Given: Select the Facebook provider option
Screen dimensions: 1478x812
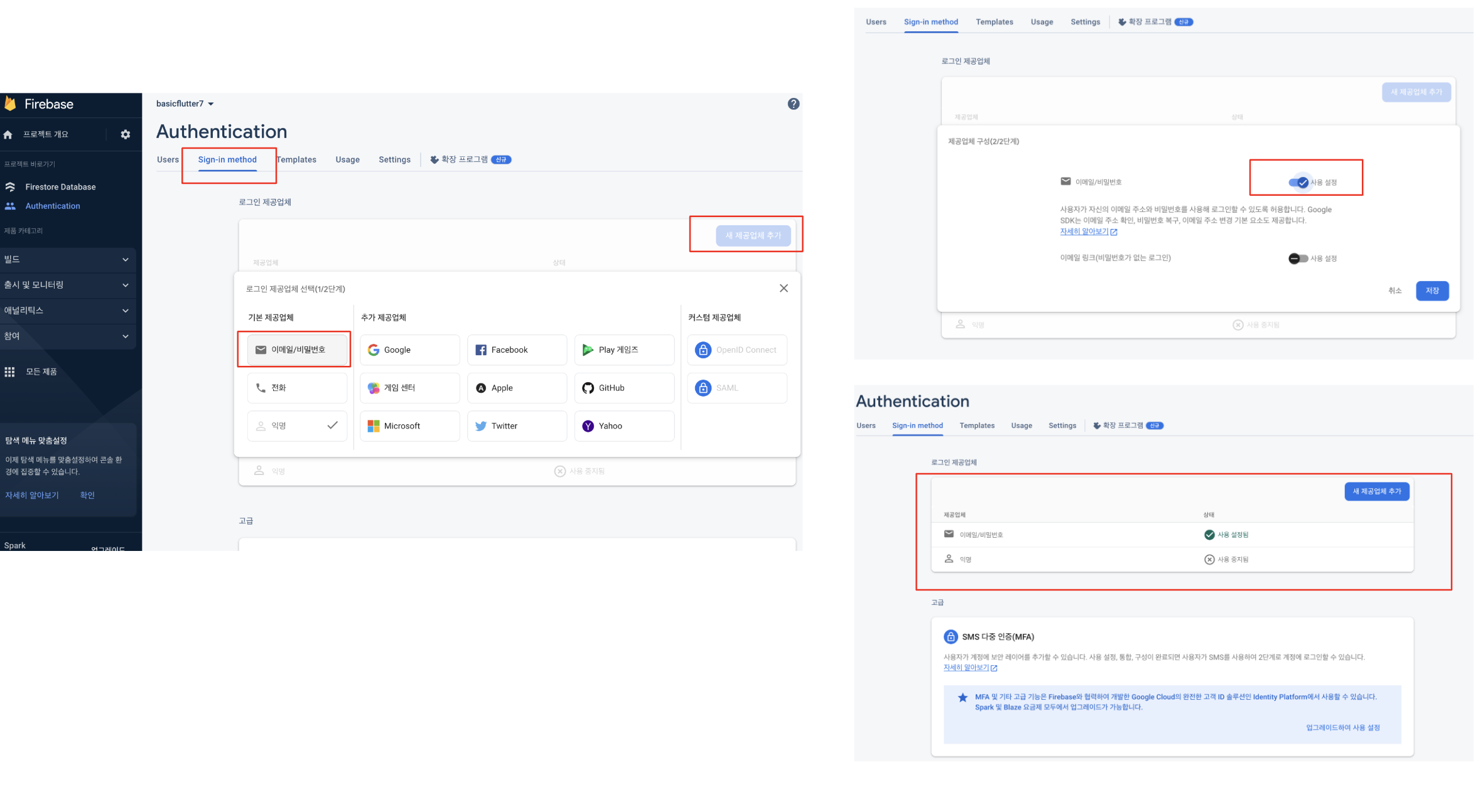Looking at the screenshot, I should point(517,350).
